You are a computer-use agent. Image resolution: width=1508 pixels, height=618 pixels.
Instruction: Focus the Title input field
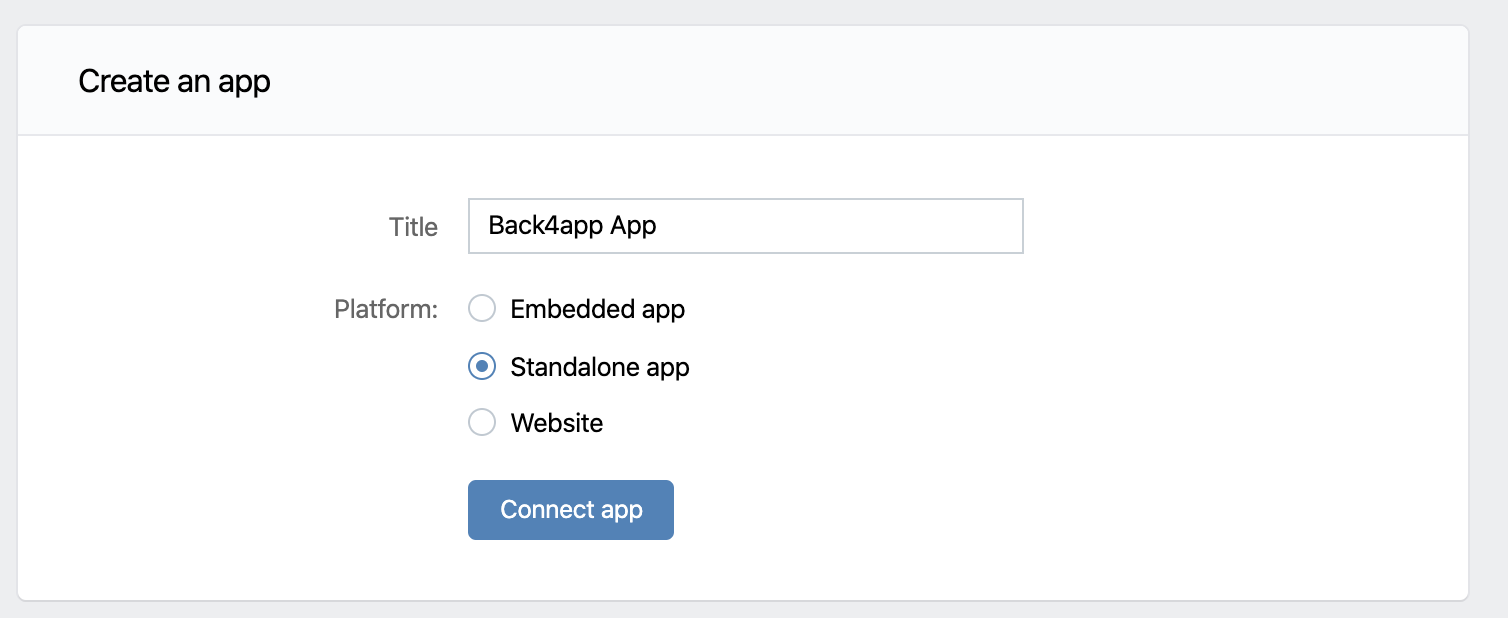(746, 226)
